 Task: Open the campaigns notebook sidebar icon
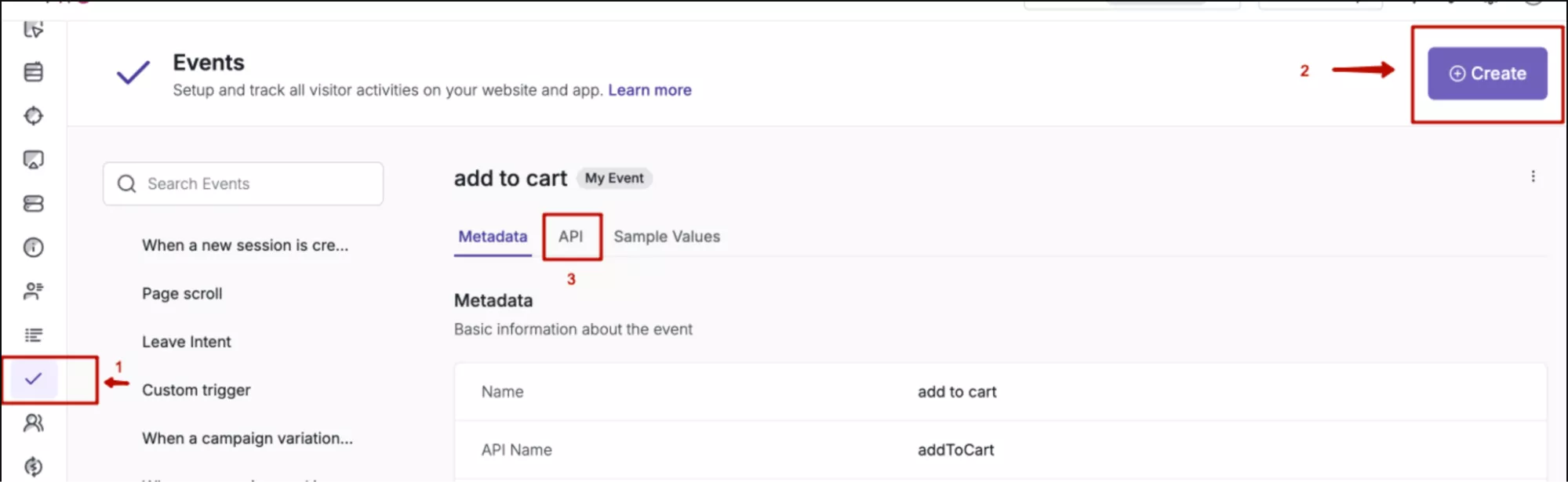(x=34, y=71)
